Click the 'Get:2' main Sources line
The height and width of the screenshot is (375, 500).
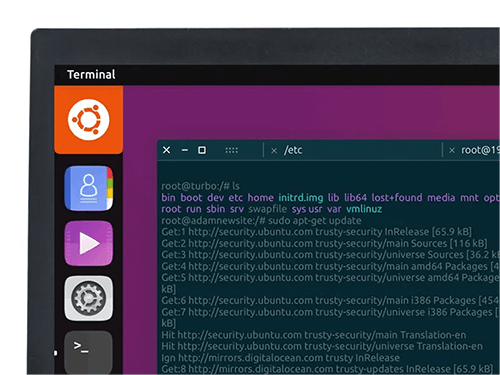324,243
